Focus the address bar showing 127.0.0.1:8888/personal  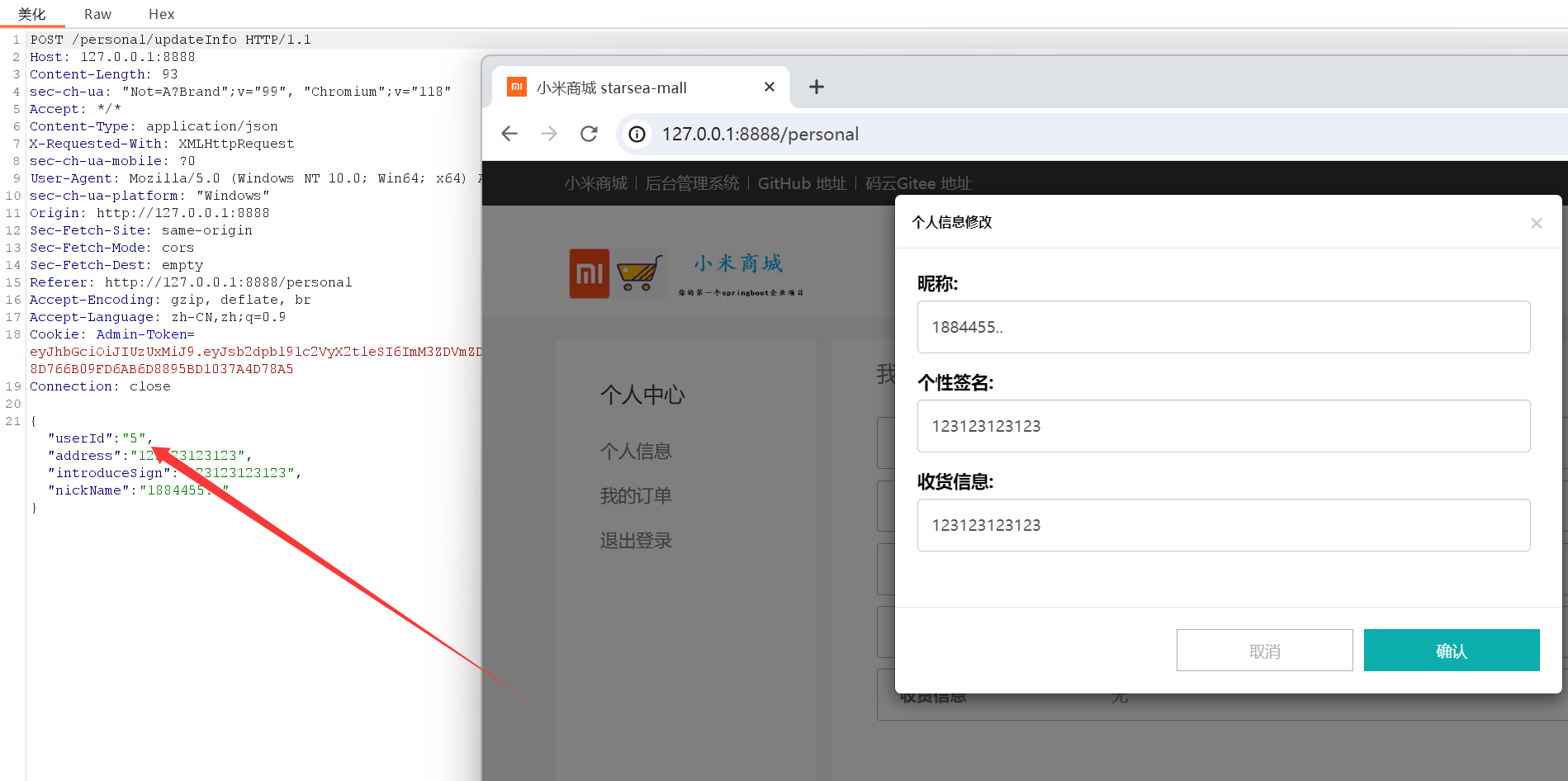click(x=760, y=134)
